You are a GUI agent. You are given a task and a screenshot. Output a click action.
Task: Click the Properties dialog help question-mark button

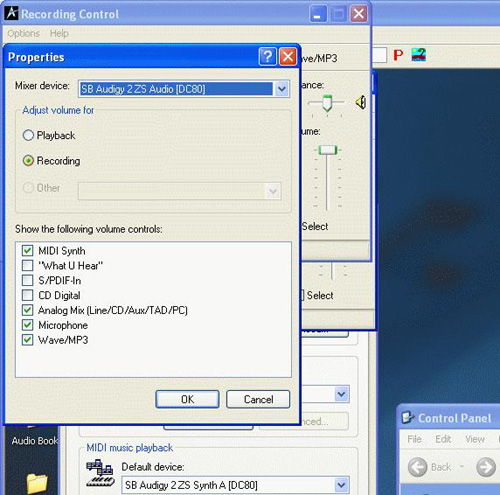pyautogui.click(x=267, y=57)
